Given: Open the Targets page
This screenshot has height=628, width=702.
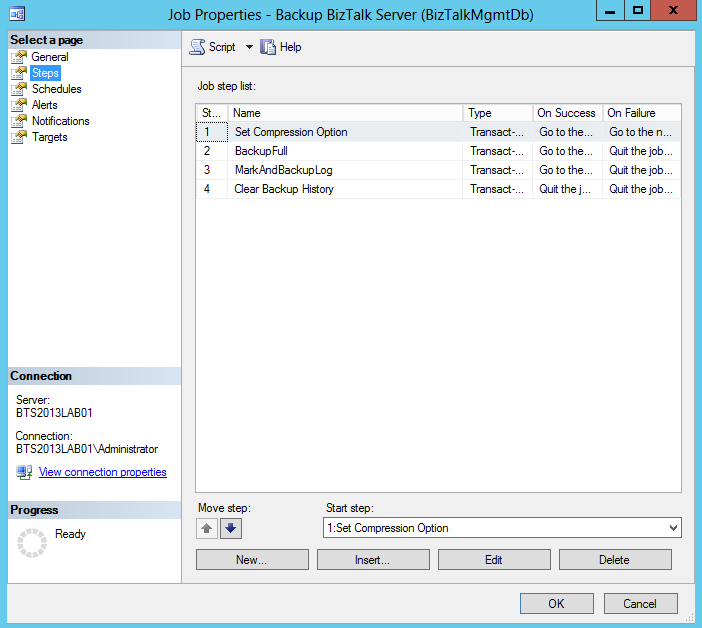Looking at the screenshot, I should tap(49, 137).
